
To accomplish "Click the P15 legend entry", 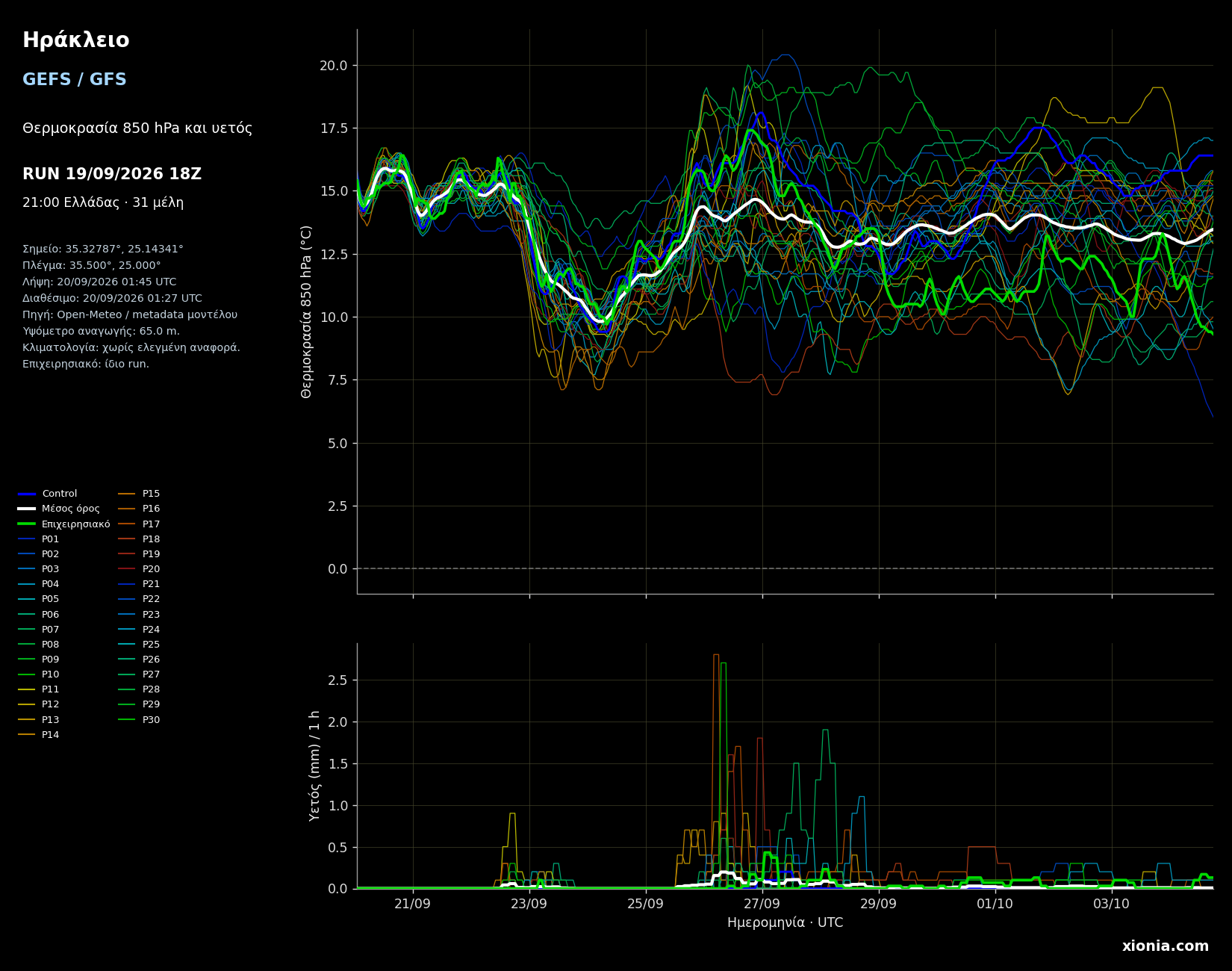I will tap(139, 494).
